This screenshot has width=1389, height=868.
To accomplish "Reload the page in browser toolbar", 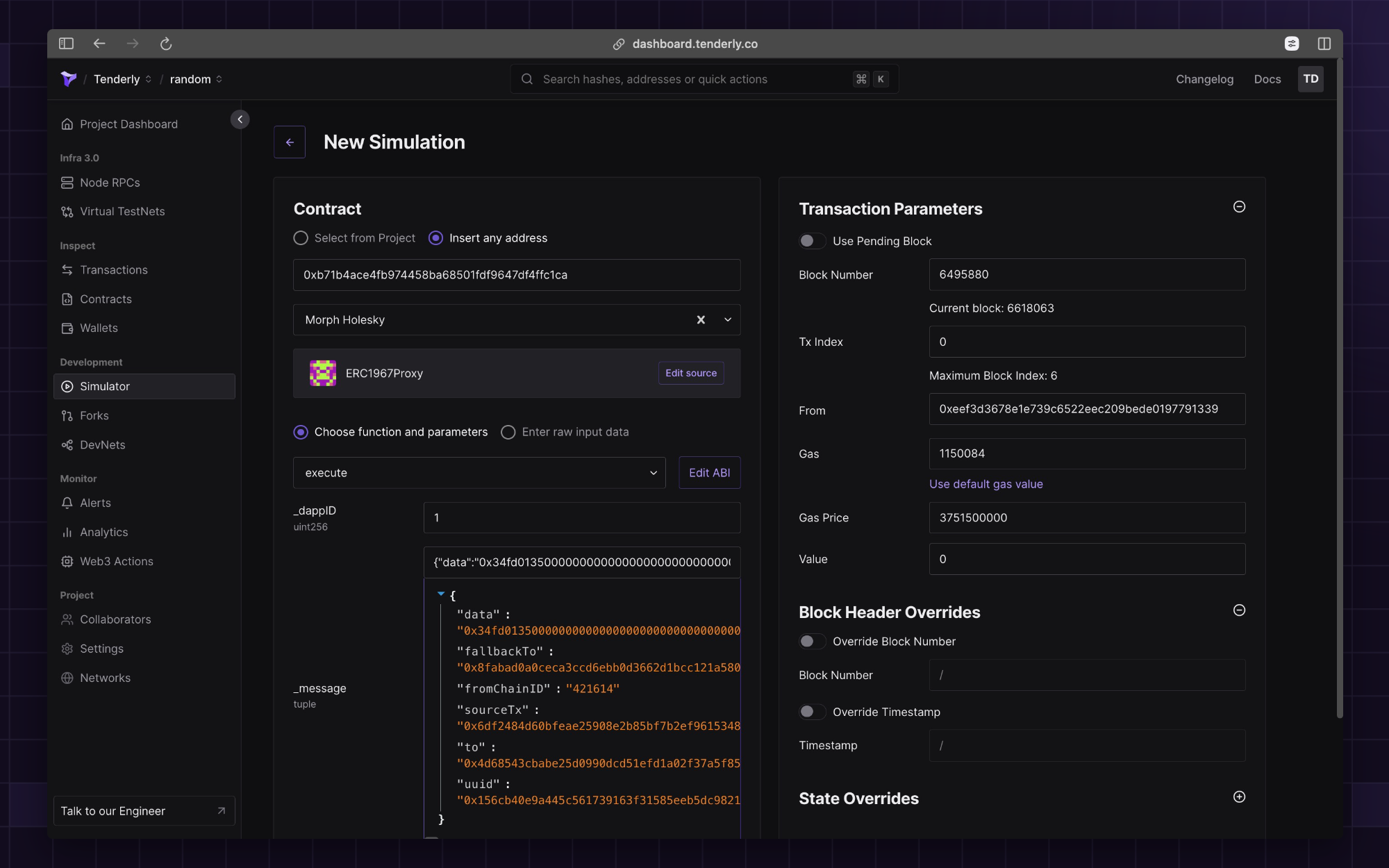I will (x=165, y=44).
